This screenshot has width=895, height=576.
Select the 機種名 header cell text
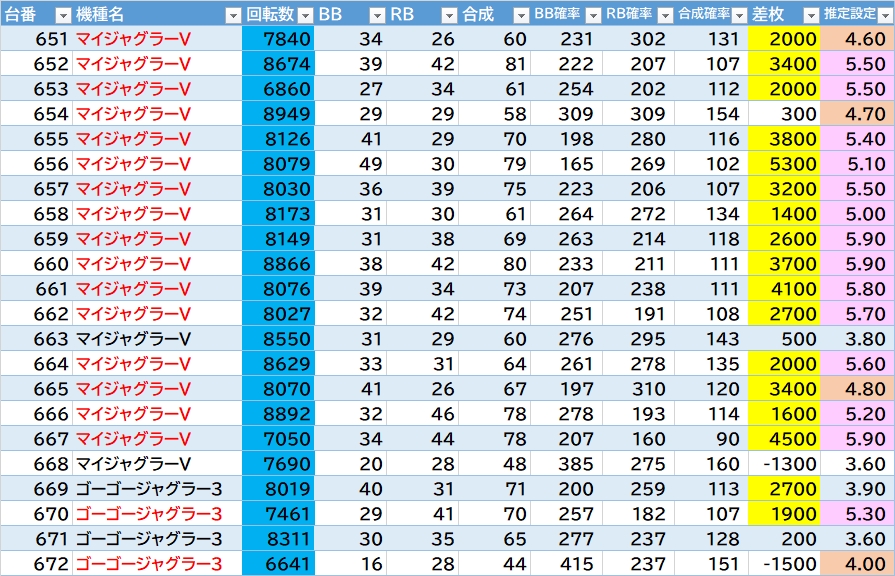(x=100, y=14)
